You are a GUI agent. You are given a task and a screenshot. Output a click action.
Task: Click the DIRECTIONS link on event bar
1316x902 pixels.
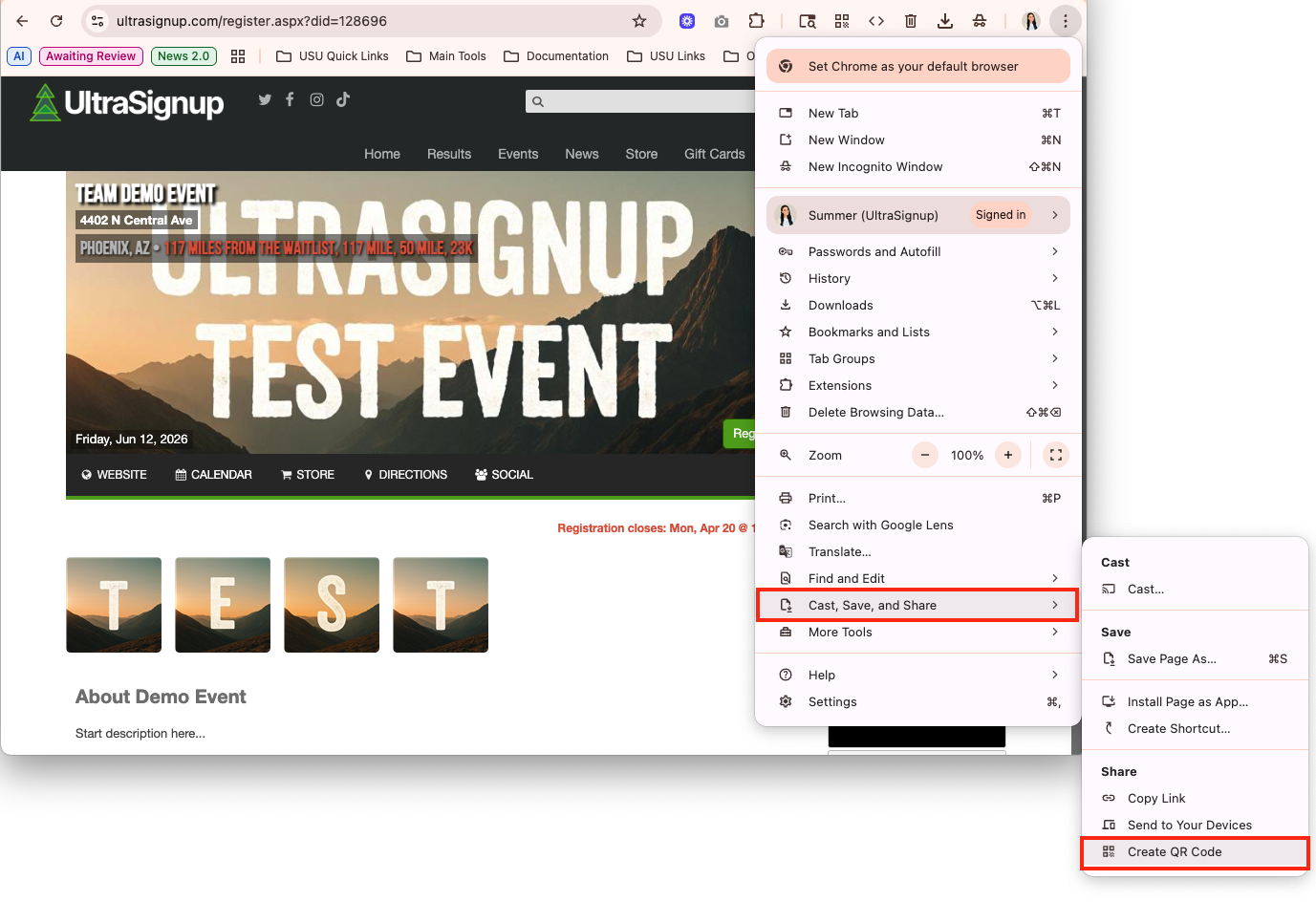[x=405, y=475]
